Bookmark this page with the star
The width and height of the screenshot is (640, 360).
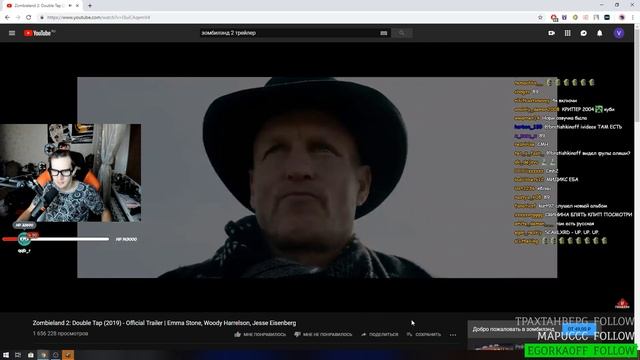pos(540,18)
